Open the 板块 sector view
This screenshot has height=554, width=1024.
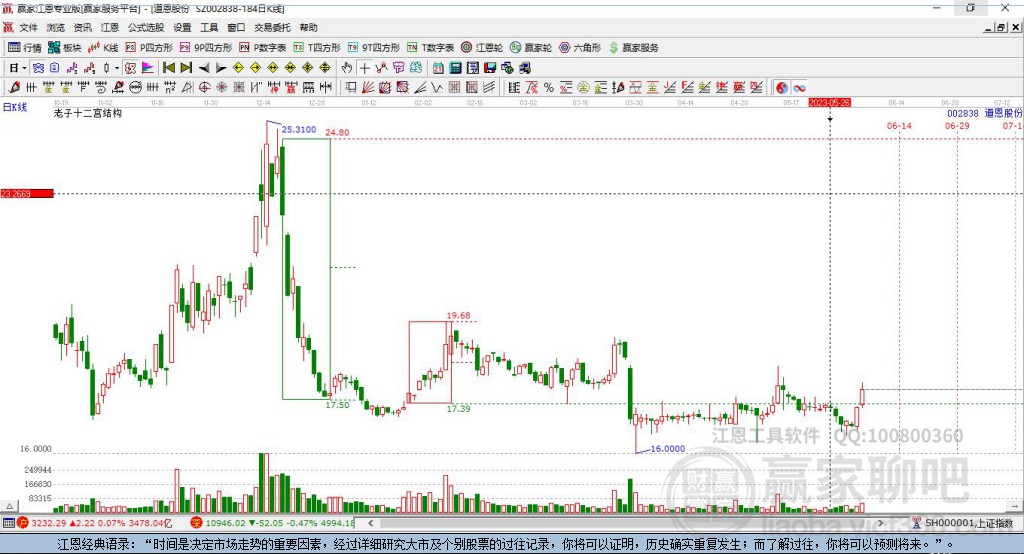pyautogui.click(x=64, y=48)
